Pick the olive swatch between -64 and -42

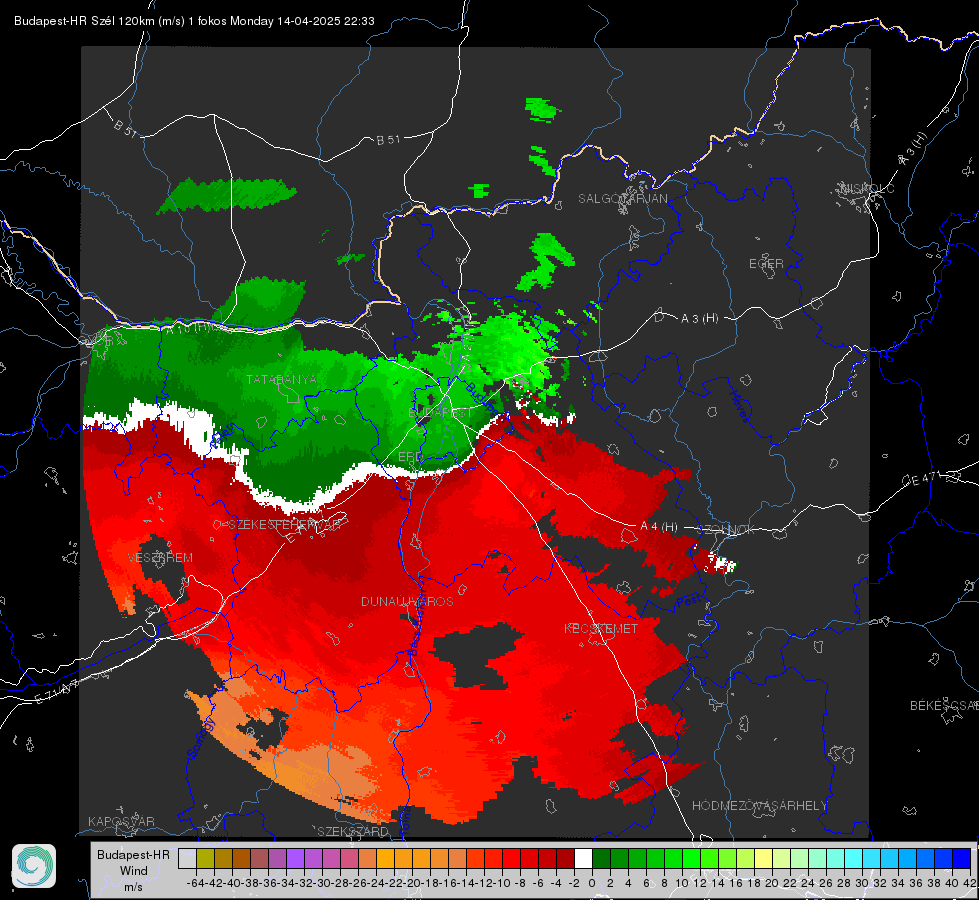(x=205, y=858)
